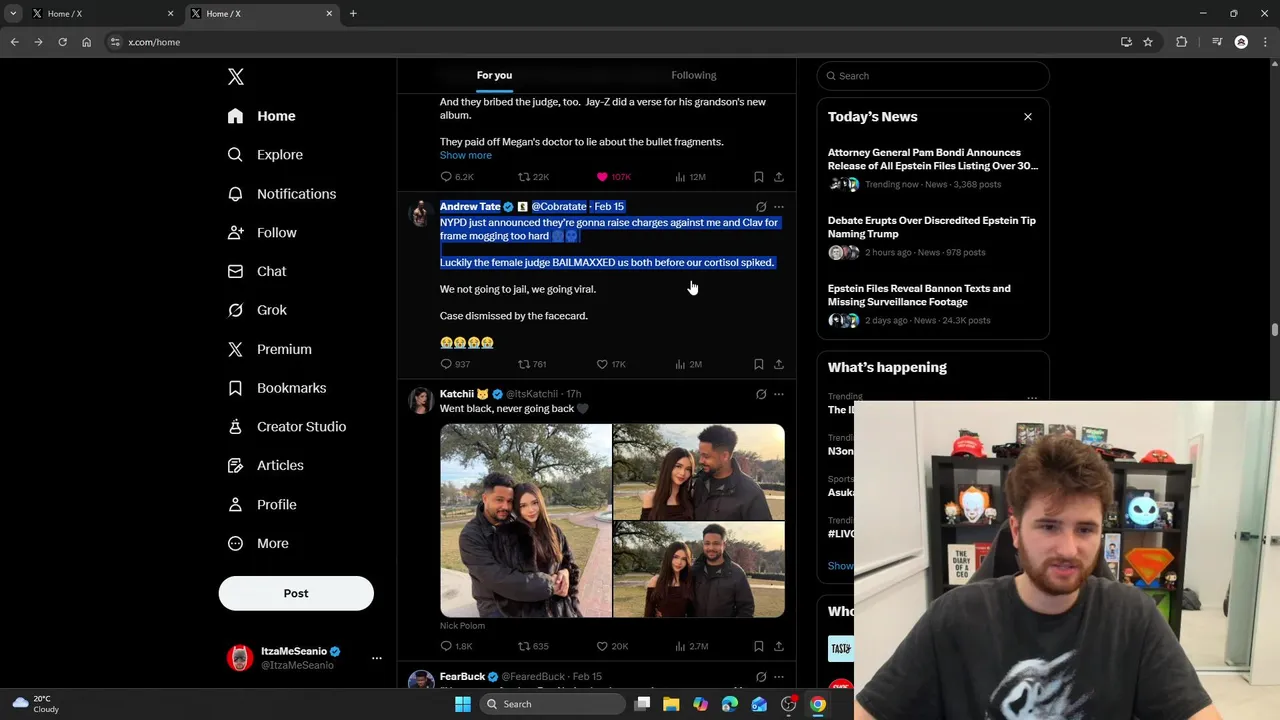
Task: Open Chrome extensions puzzle icon
Action: click(x=1181, y=42)
